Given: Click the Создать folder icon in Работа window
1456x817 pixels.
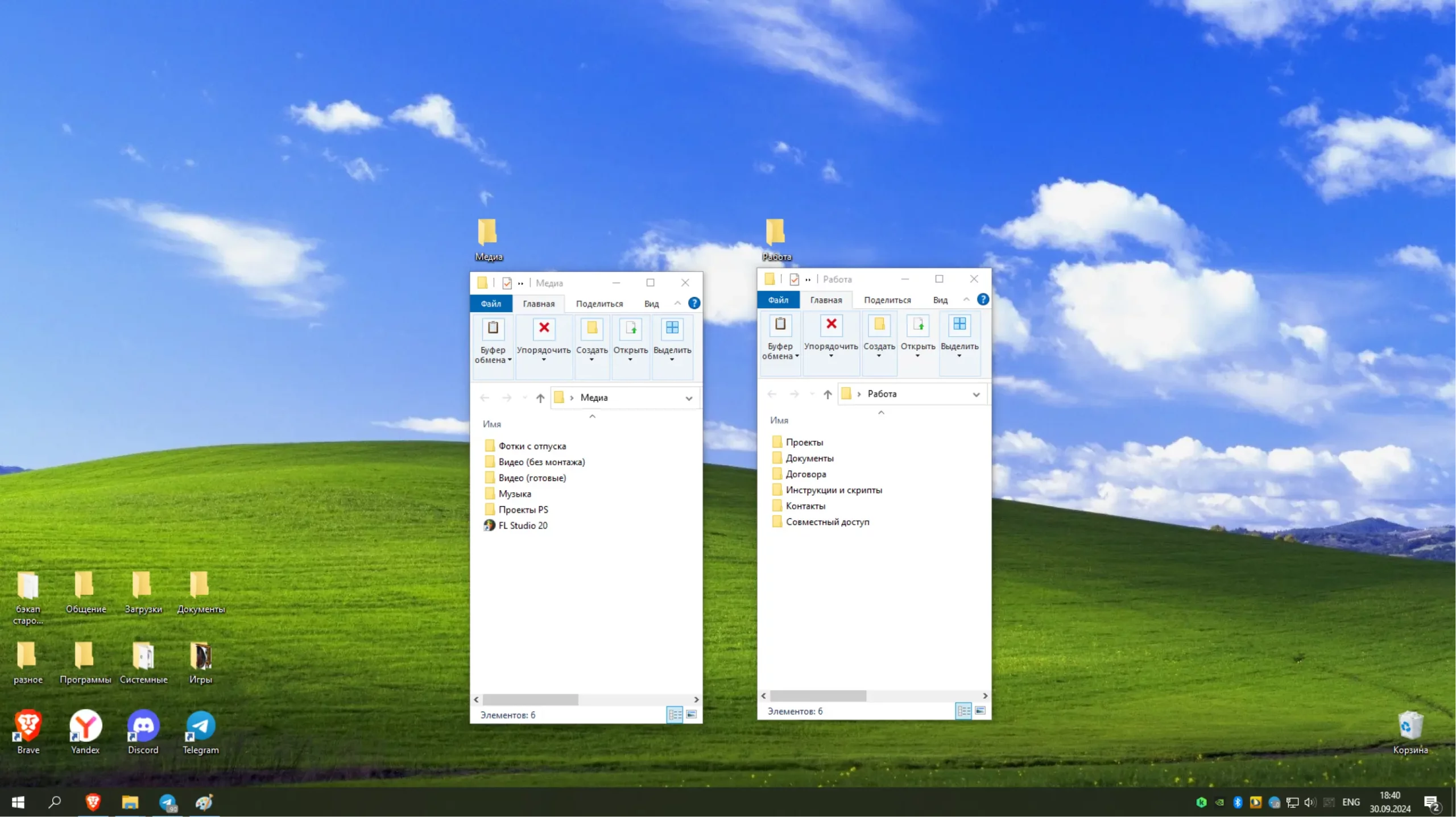Looking at the screenshot, I should pos(879,325).
